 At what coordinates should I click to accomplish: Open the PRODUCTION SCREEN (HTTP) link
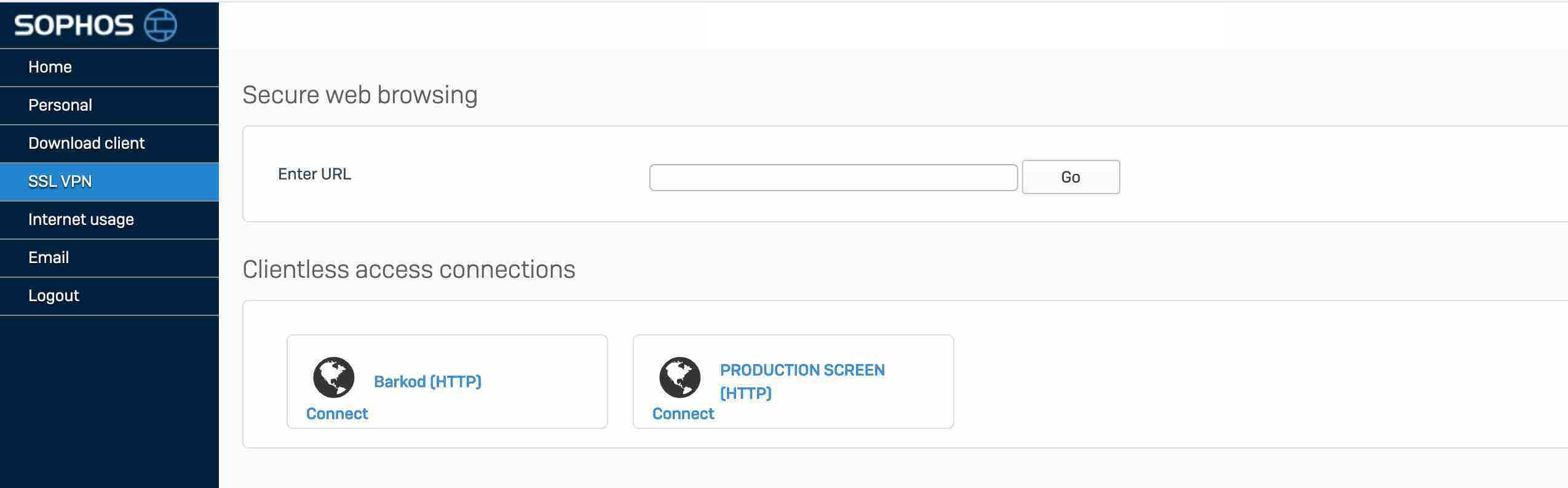(802, 381)
